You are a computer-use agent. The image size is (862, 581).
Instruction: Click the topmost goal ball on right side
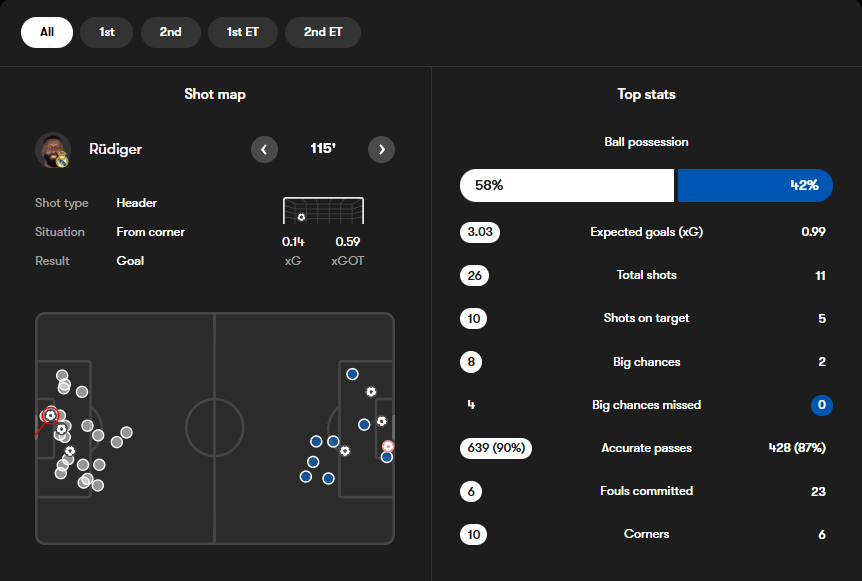(371, 392)
